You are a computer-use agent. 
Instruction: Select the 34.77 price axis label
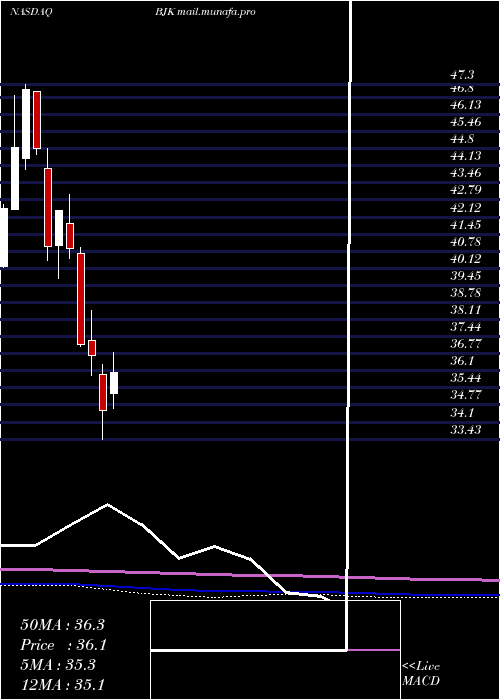coord(466,395)
